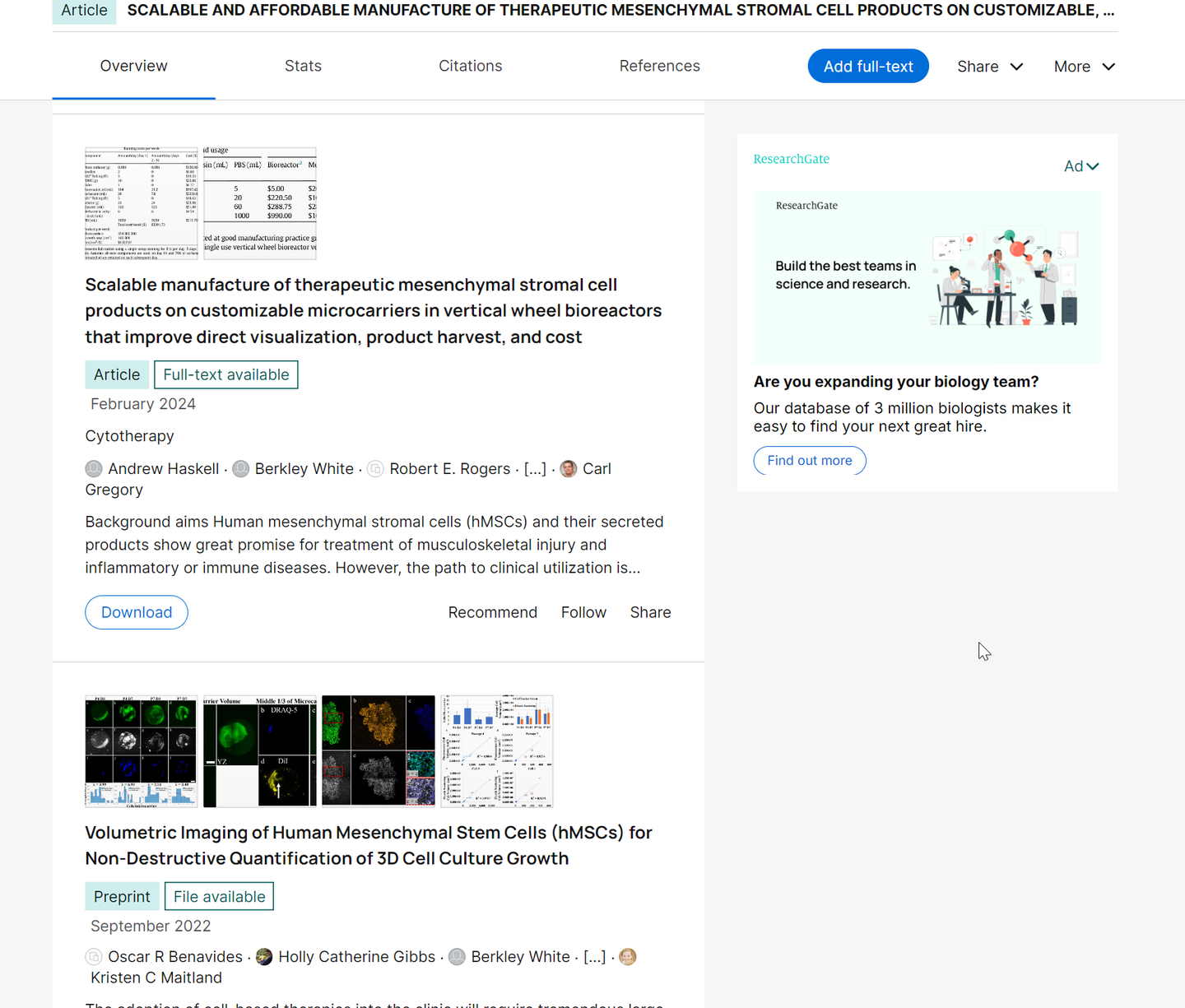Open Carl Gregory's profile avatar
The width and height of the screenshot is (1185, 1008).
pyautogui.click(x=568, y=468)
